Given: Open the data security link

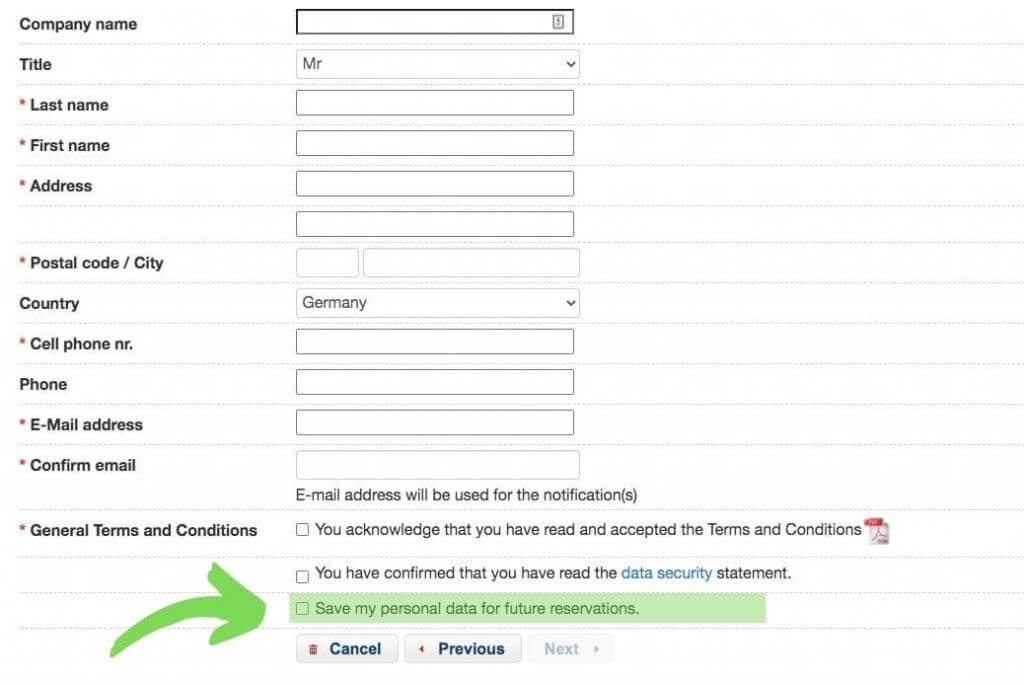Looking at the screenshot, I should click(666, 573).
